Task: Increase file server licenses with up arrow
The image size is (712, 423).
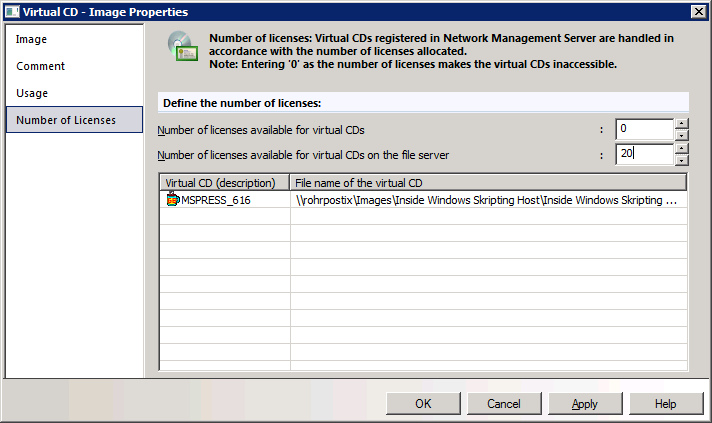Action: (x=682, y=148)
